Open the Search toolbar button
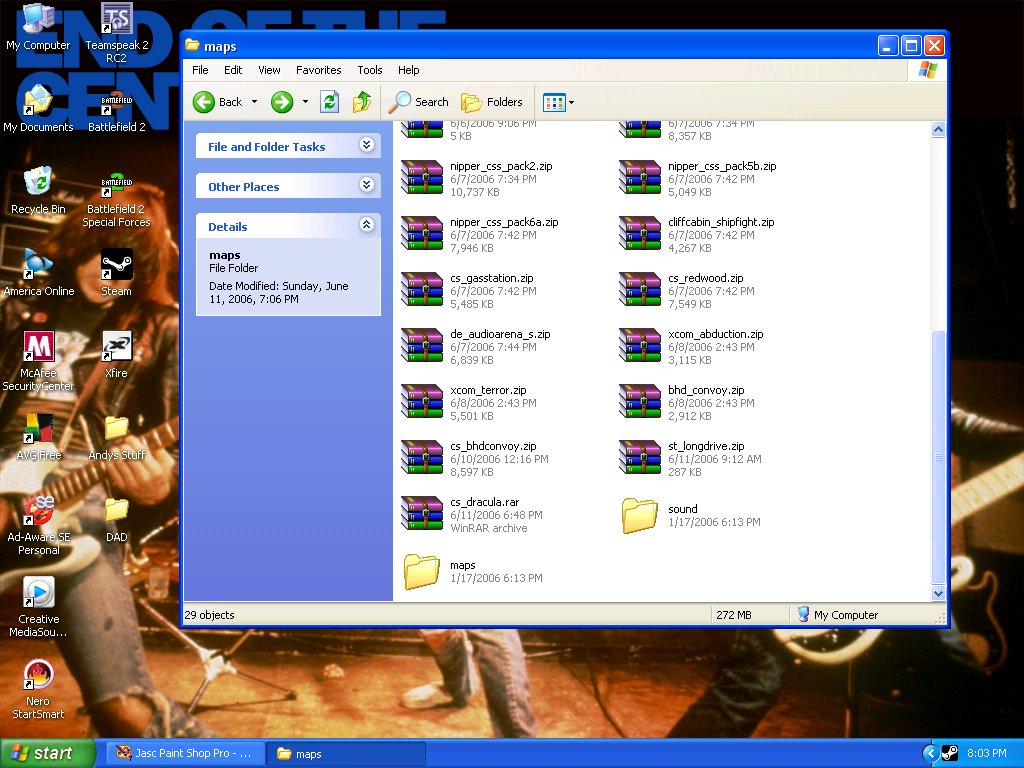 pyautogui.click(x=419, y=102)
